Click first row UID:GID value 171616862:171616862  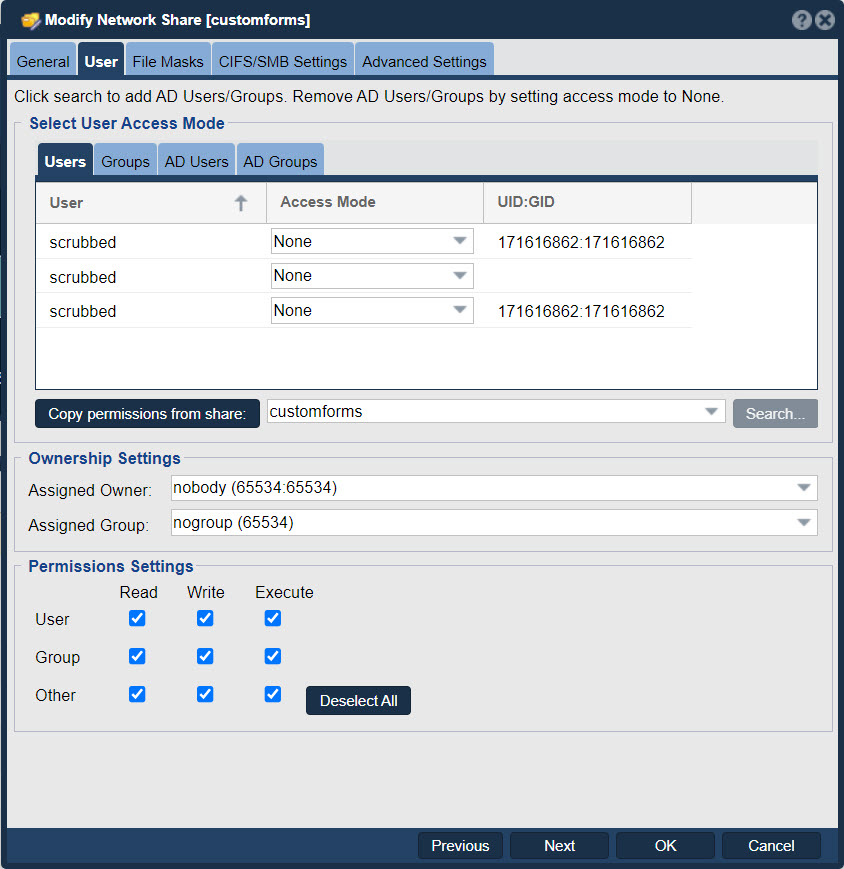click(581, 242)
